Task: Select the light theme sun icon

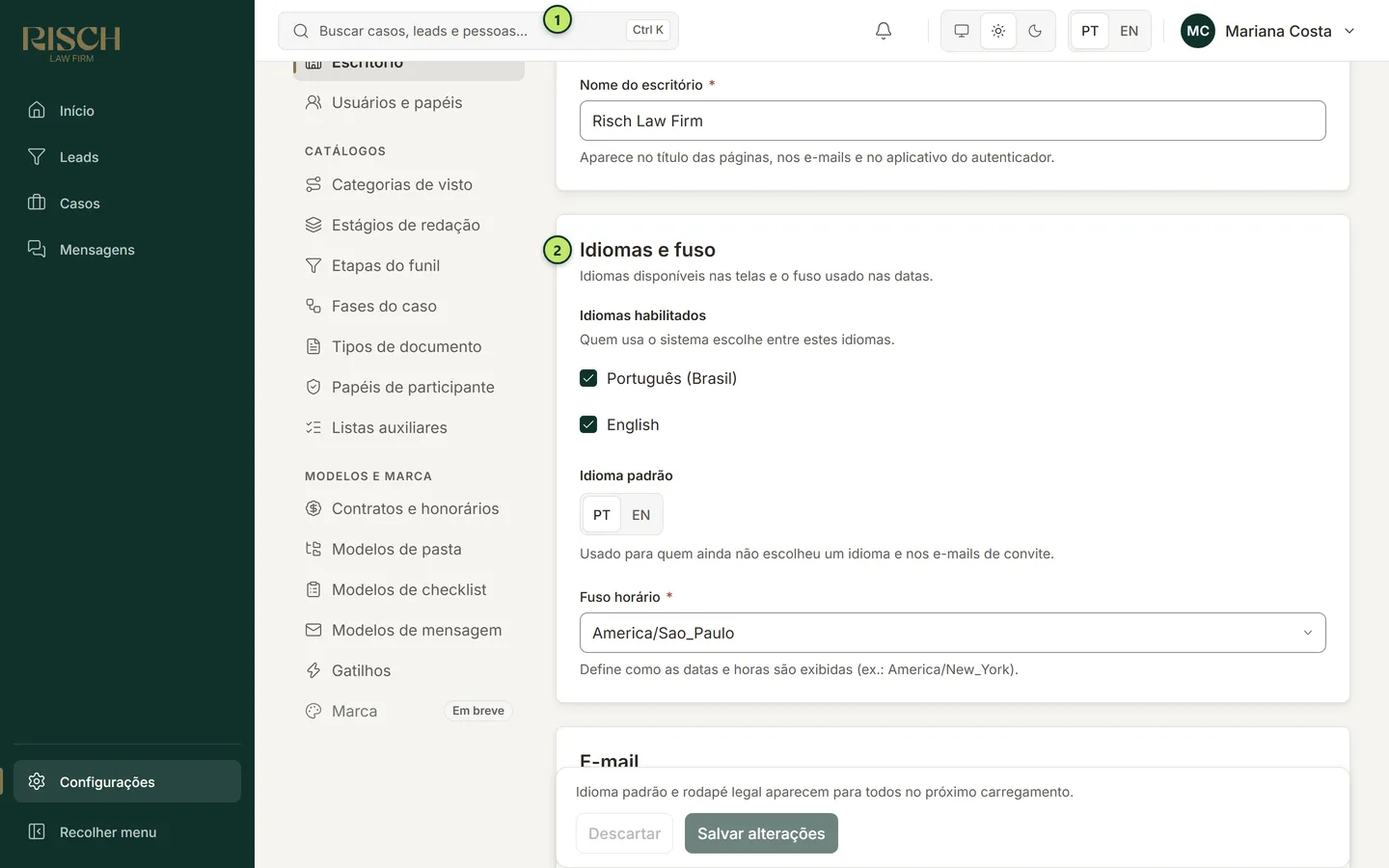Action: point(998,31)
